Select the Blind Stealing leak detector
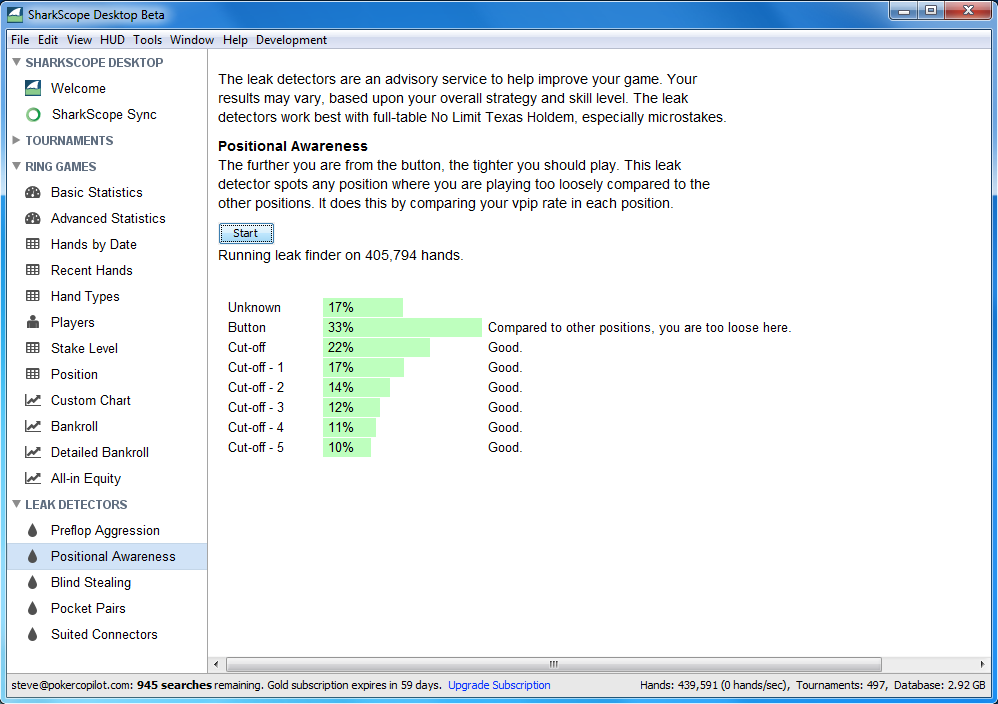Screen dimensions: 998x704 pos(91,582)
